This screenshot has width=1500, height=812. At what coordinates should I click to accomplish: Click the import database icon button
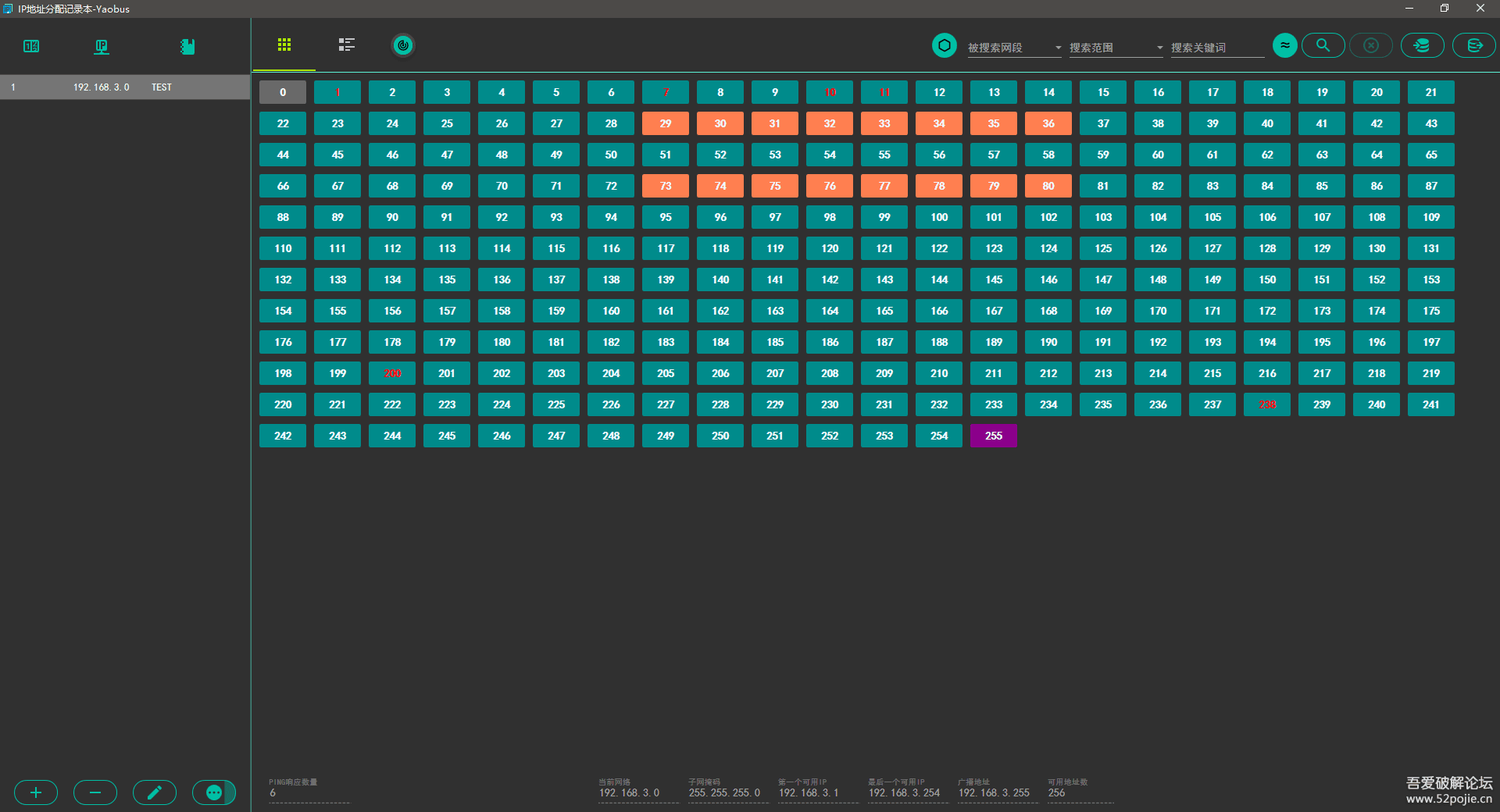pos(1422,45)
